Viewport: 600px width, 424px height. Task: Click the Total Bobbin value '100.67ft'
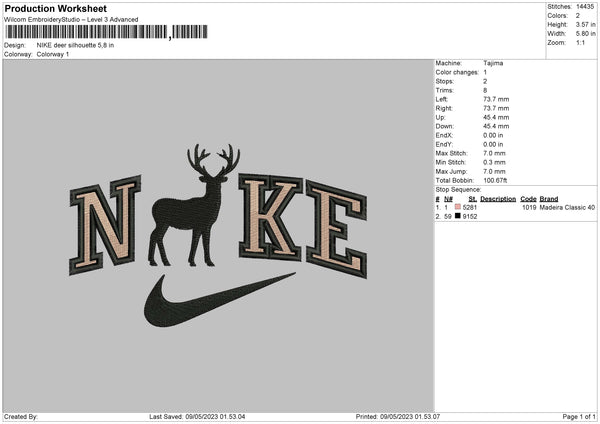[495, 181]
